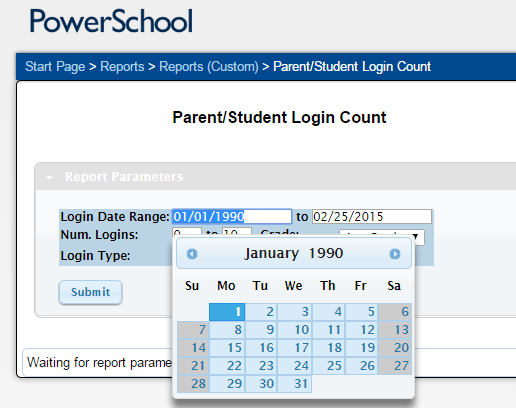The image size is (516, 408).
Task: Select January 2 in the calendar
Action: click(261, 312)
